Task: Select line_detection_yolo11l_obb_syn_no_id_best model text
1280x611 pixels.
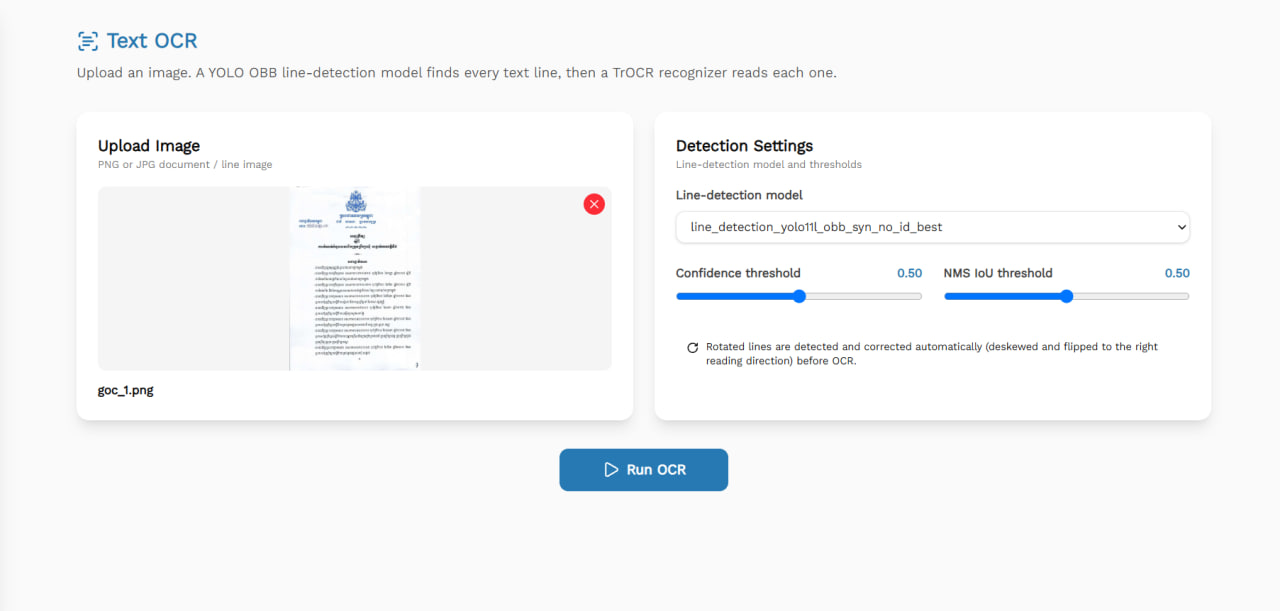Action: [x=816, y=227]
